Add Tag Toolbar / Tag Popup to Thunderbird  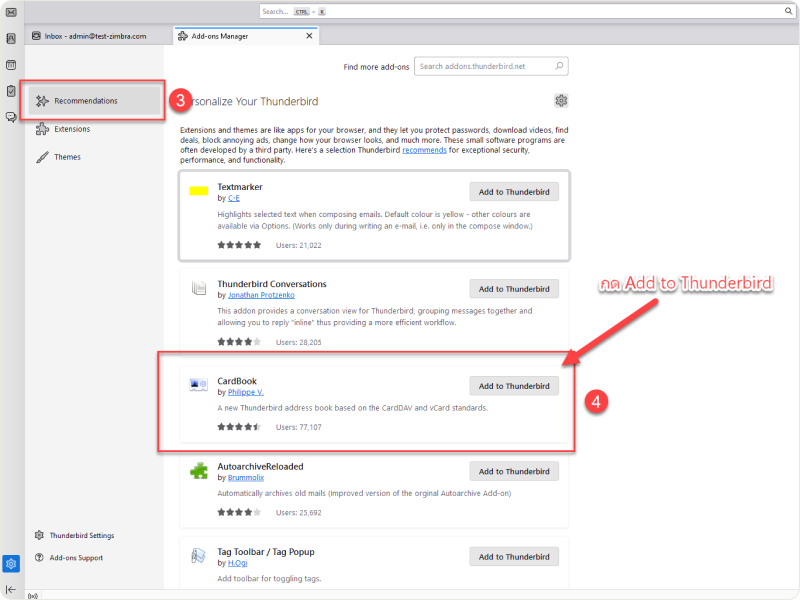pos(514,557)
